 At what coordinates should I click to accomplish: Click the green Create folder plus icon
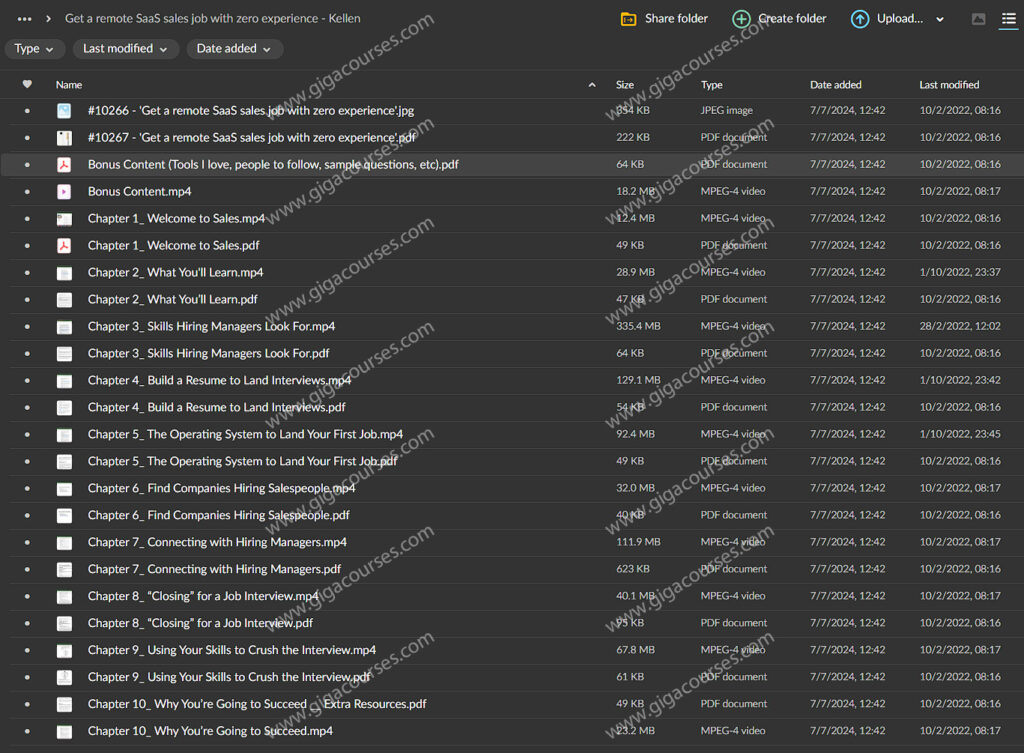point(741,19)
